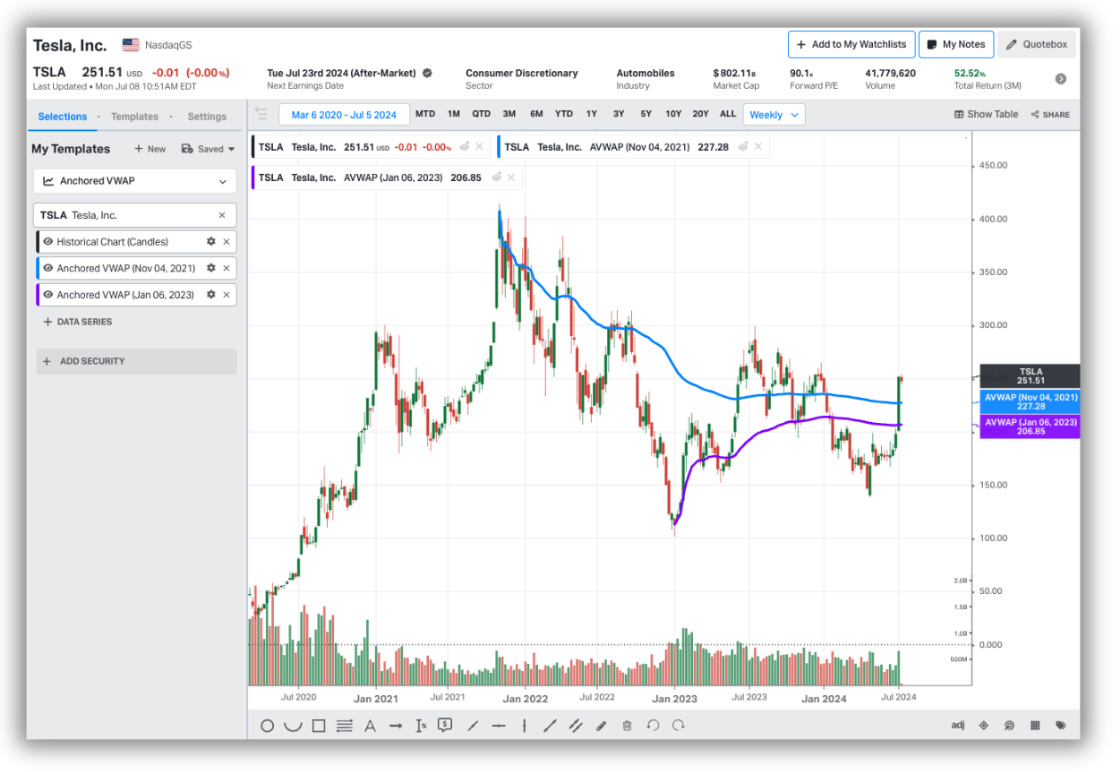Select the arrow drawing tool
Viewport: 1120px width, 772px height.
pyautogui.click(x=396, y=726)
